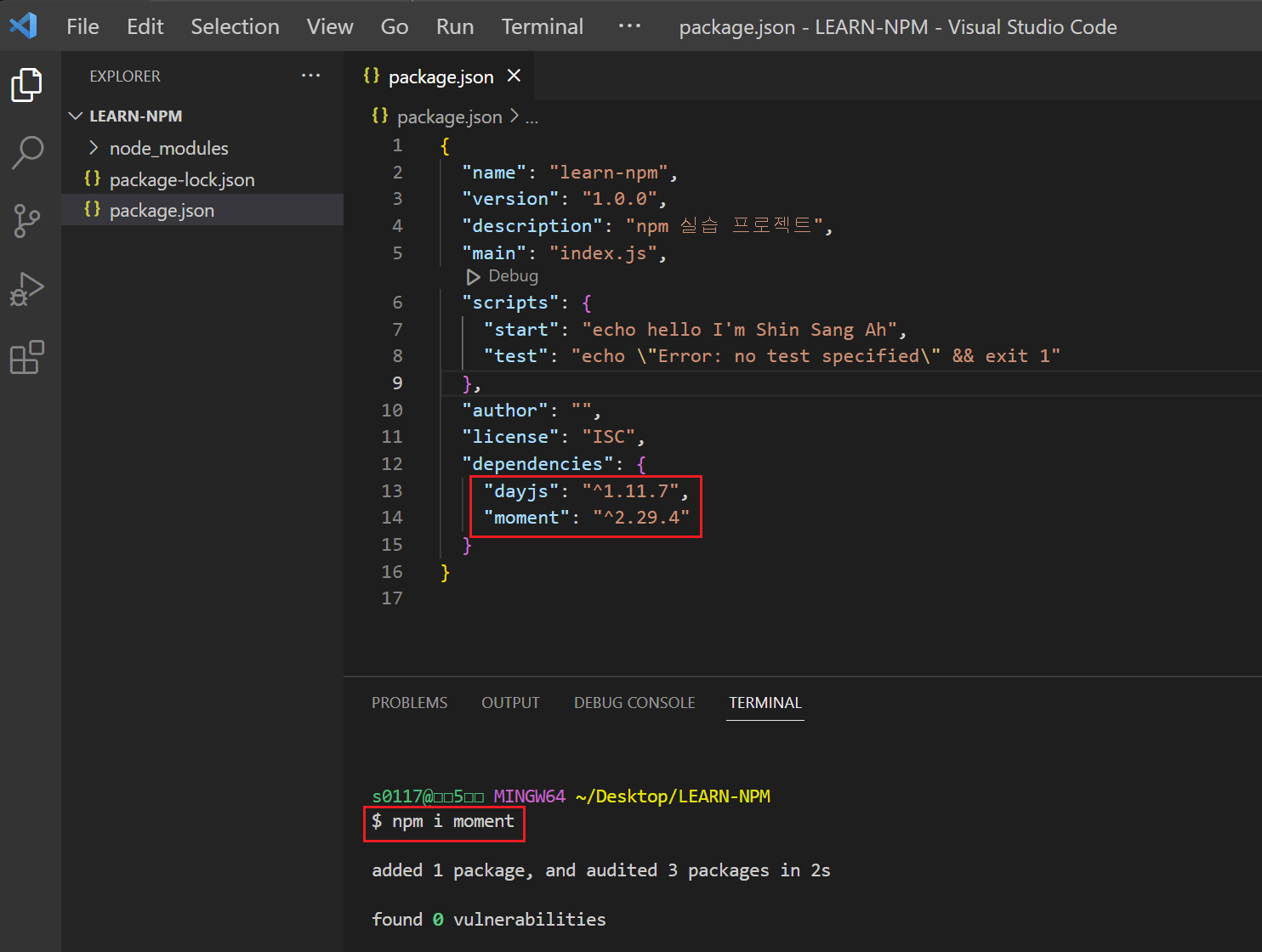The image size is (1262, 952).
Task: Click package.json in the breadcrumb
Action: tap(449, 116)
